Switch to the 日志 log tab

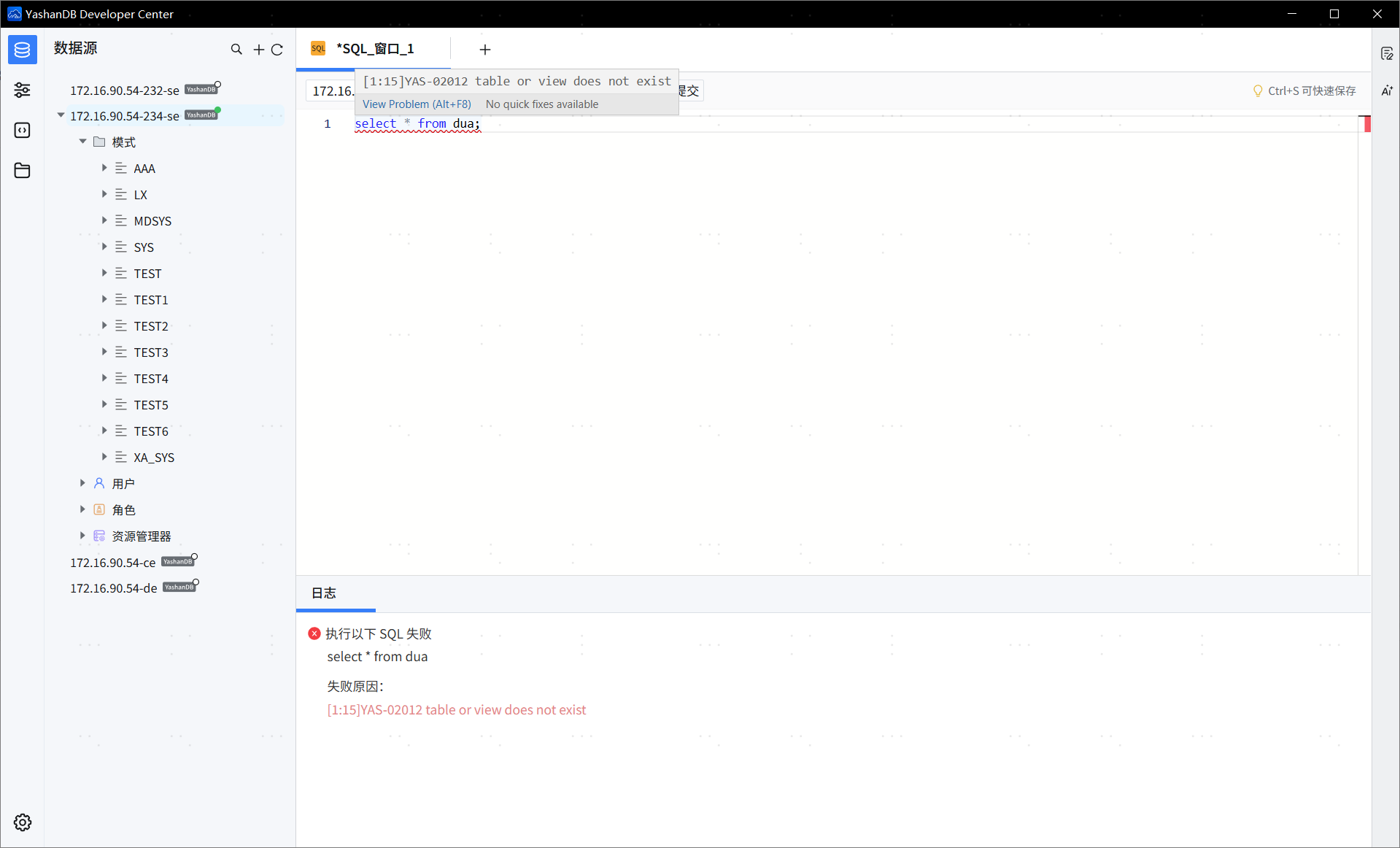tap(324, 593)
